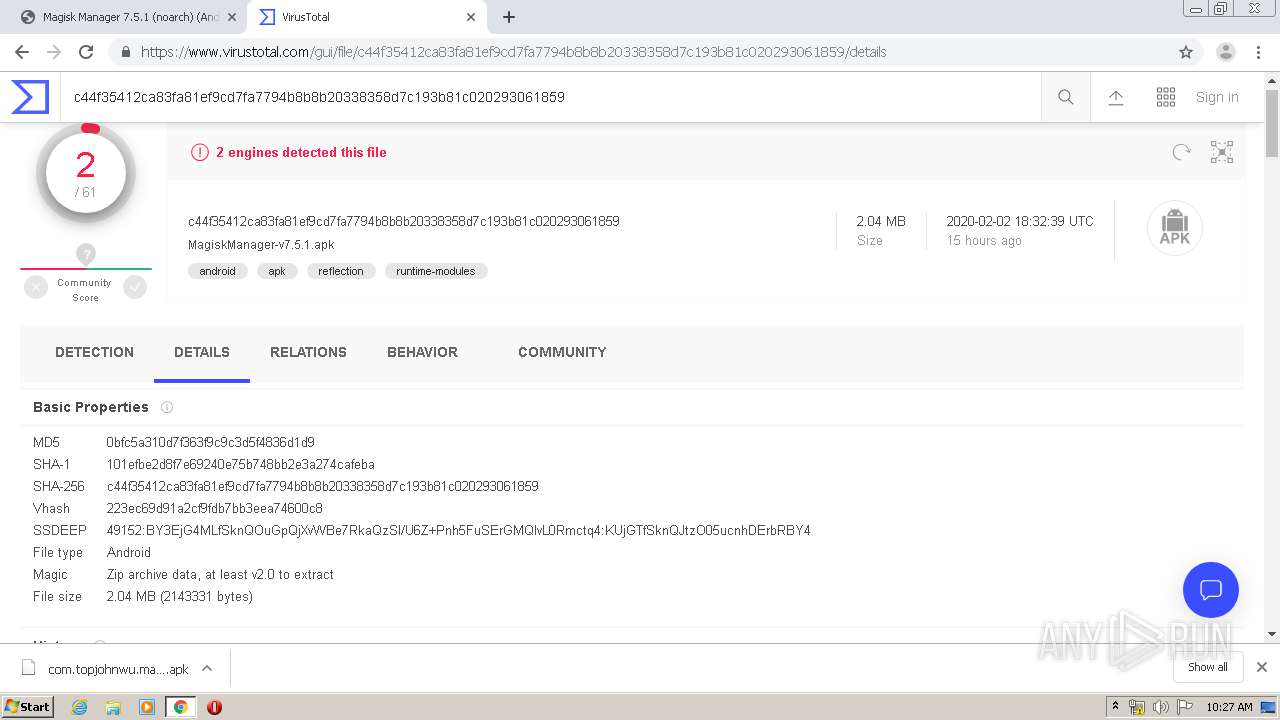Click the apk tag
The image size is (1280, 720).
(277, 271)
